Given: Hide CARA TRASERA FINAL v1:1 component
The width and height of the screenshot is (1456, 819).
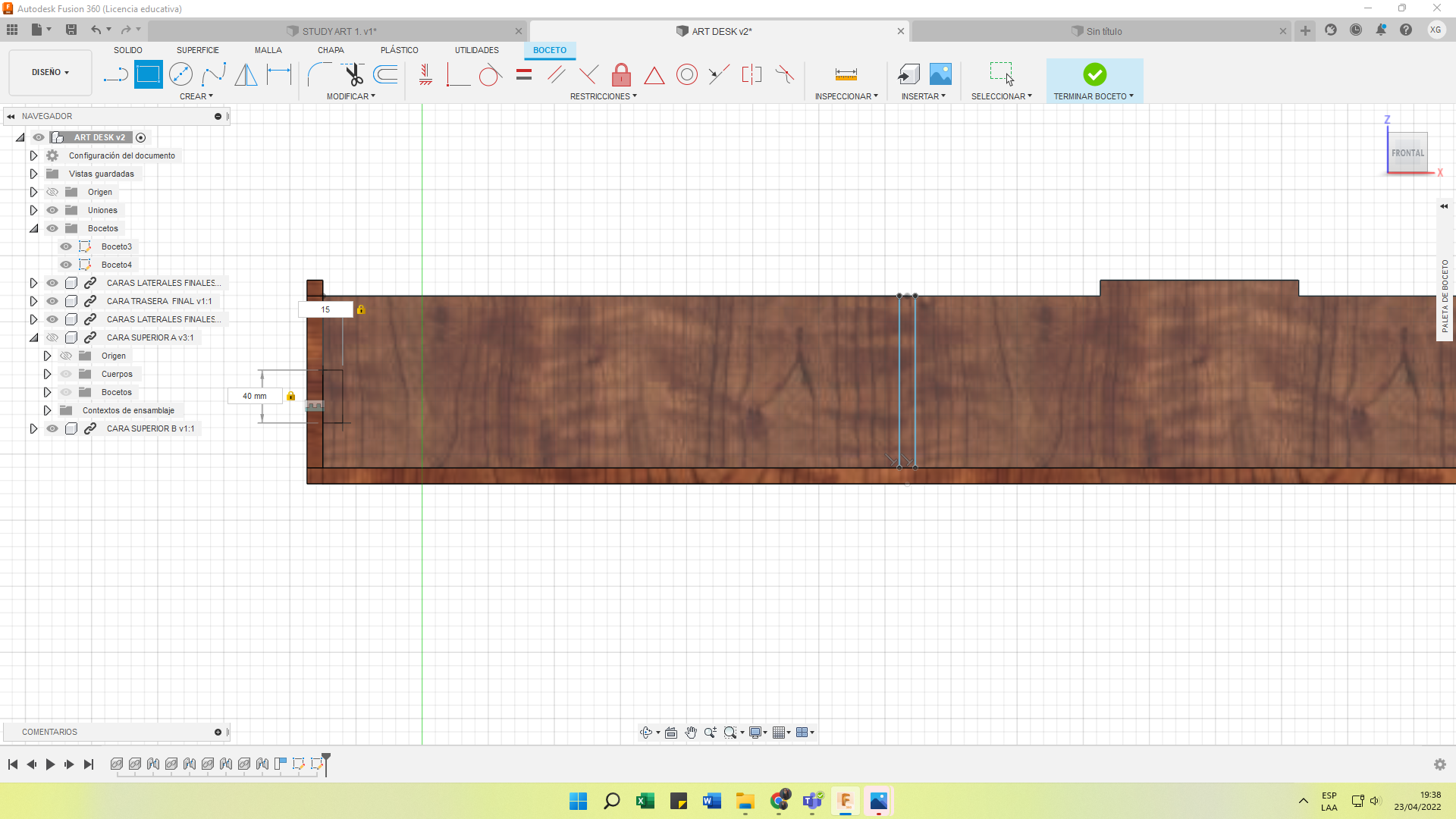Looking at the screenshot, I should point(52,301).
